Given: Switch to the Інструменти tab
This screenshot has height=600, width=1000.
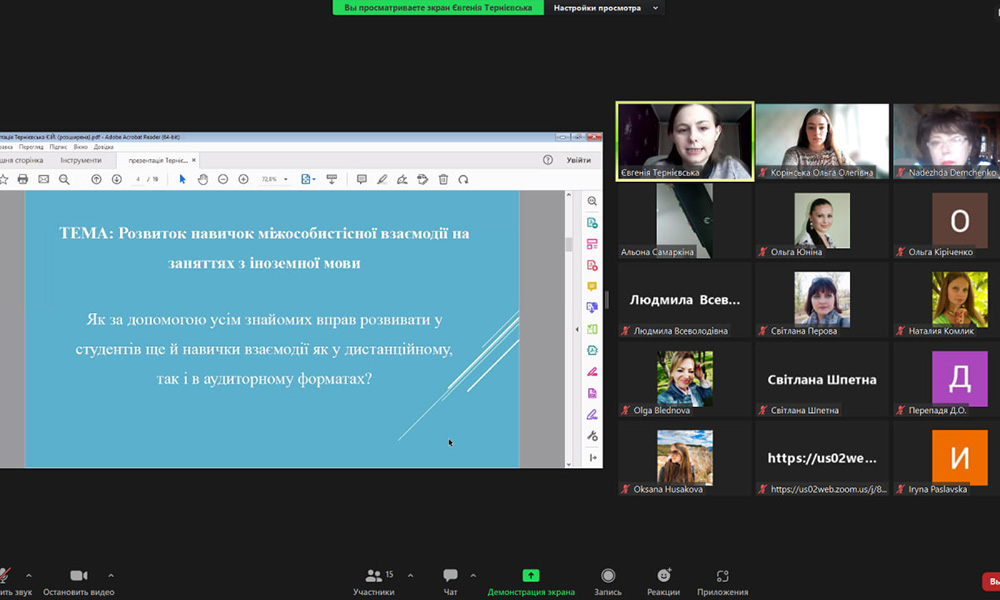Looking at the screenshot, I should [81, 160].
